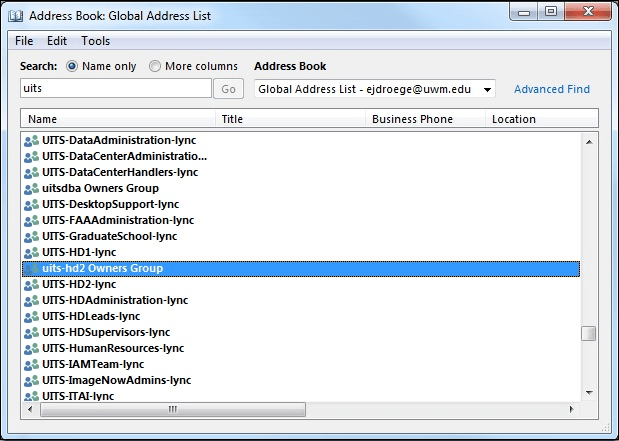Click group icon beside UITS-DesktopSupport-lync

[31, 205]
